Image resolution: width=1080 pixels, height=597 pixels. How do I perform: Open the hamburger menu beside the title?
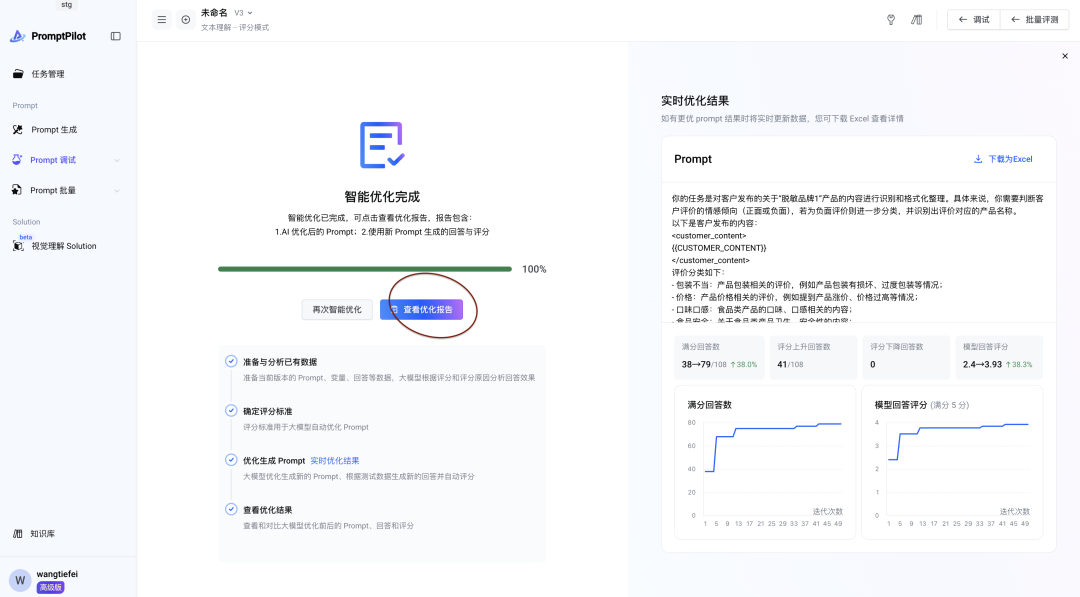161,19
